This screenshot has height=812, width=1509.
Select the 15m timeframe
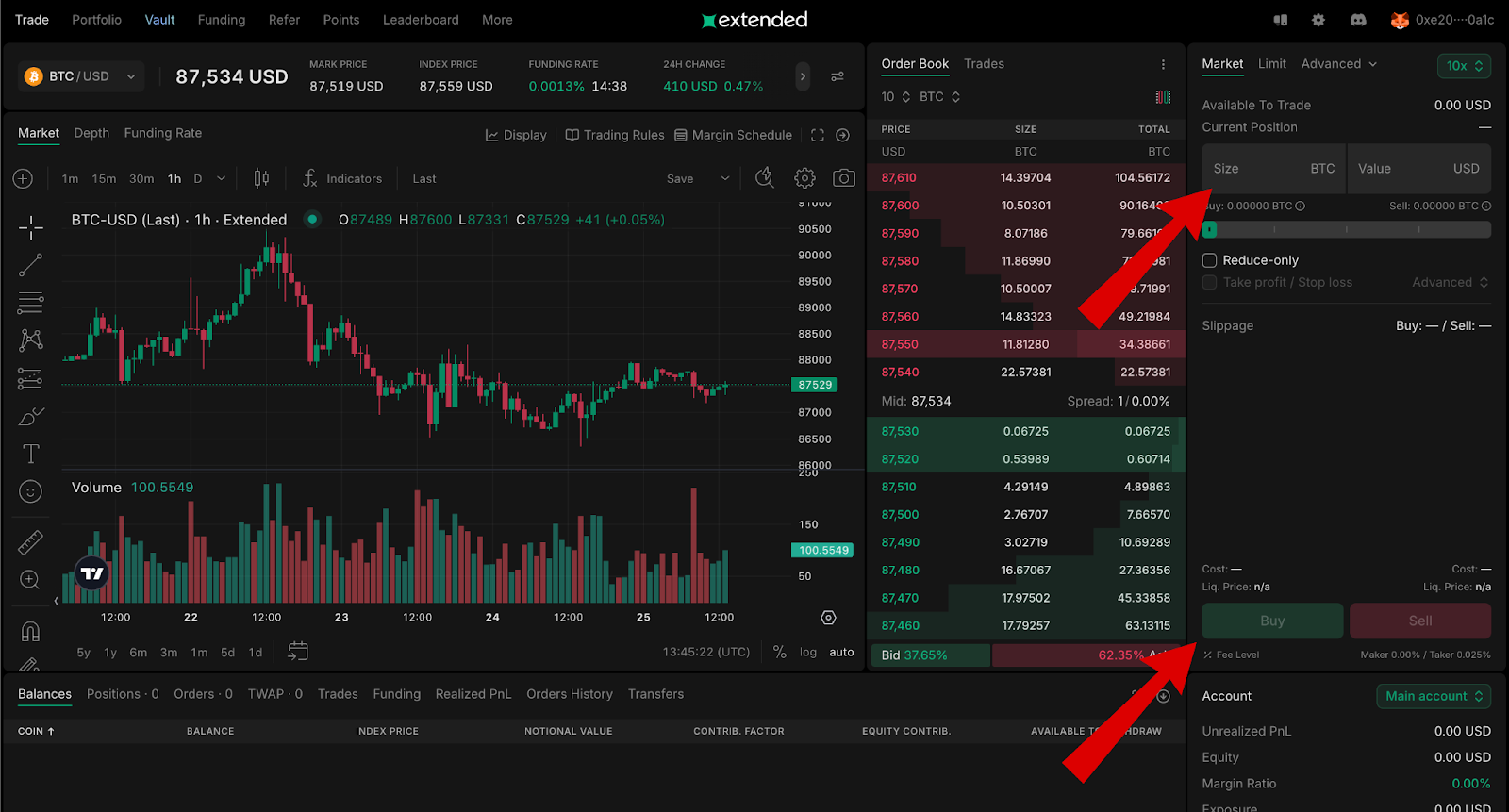tap(104, 178)
